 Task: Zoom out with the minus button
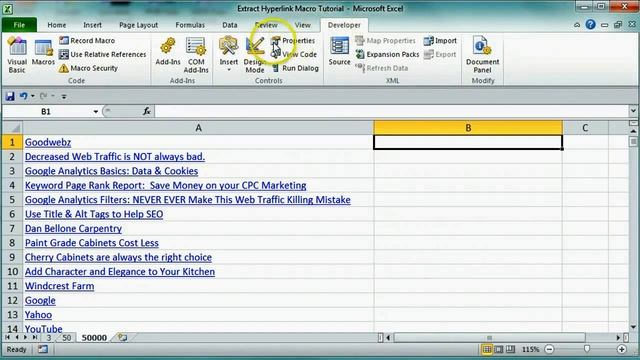549,349
